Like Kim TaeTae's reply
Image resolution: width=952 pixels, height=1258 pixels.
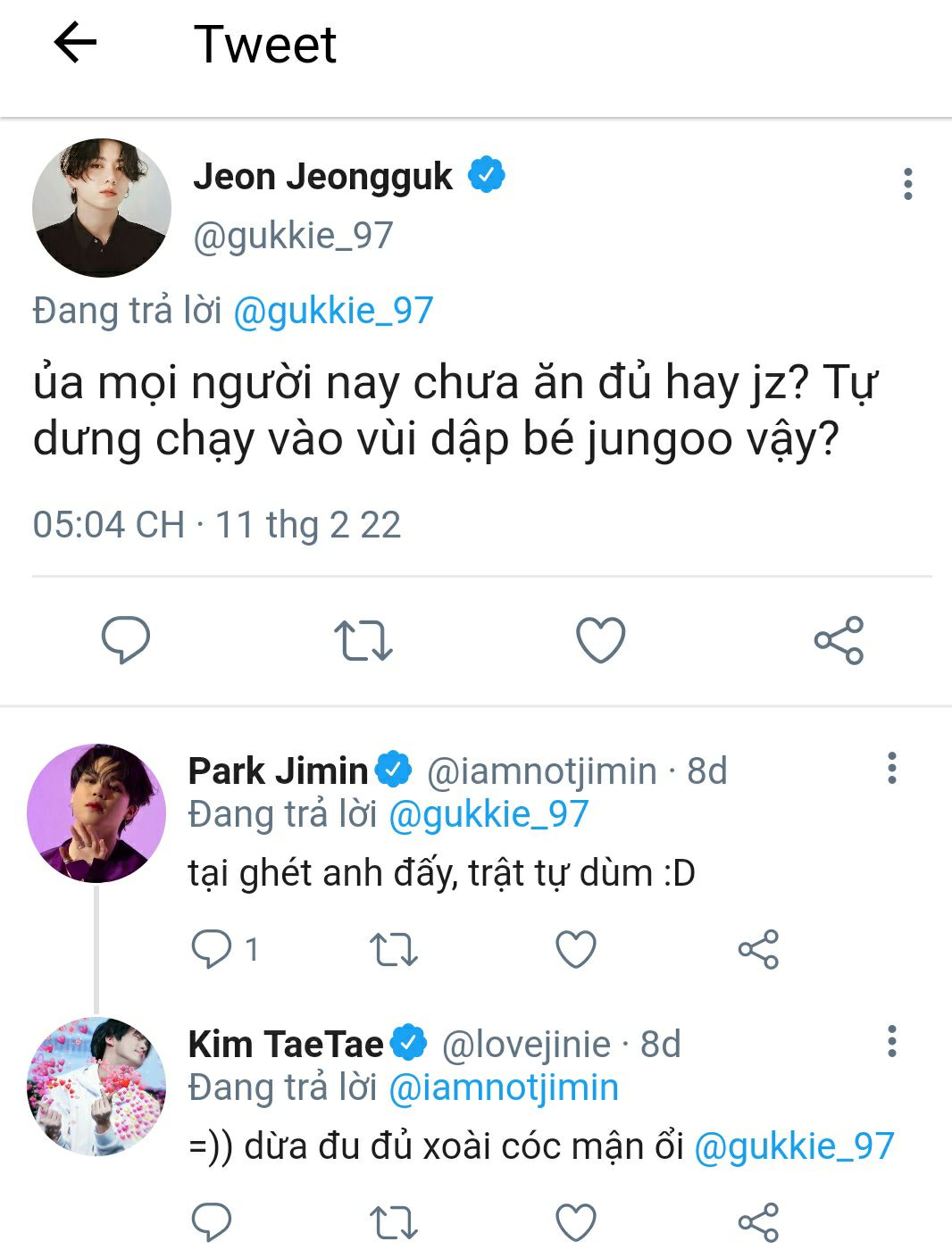pos(576,1222)
